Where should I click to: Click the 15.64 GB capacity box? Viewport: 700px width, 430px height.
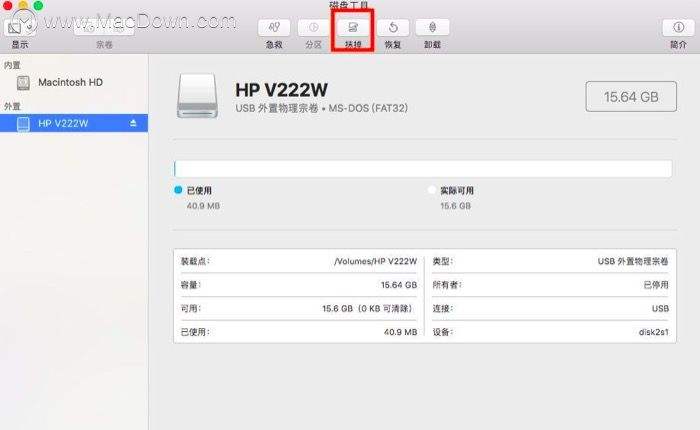631,96
